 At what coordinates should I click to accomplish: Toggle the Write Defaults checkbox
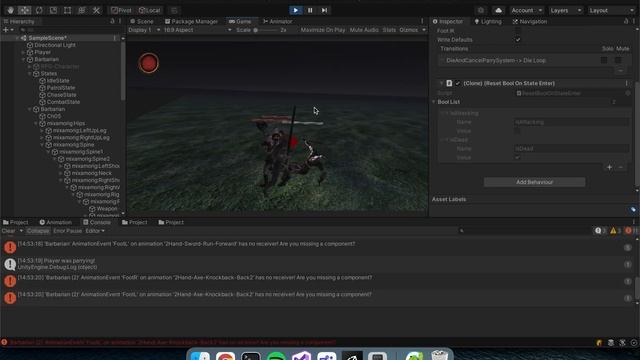(x=518, y=40)
